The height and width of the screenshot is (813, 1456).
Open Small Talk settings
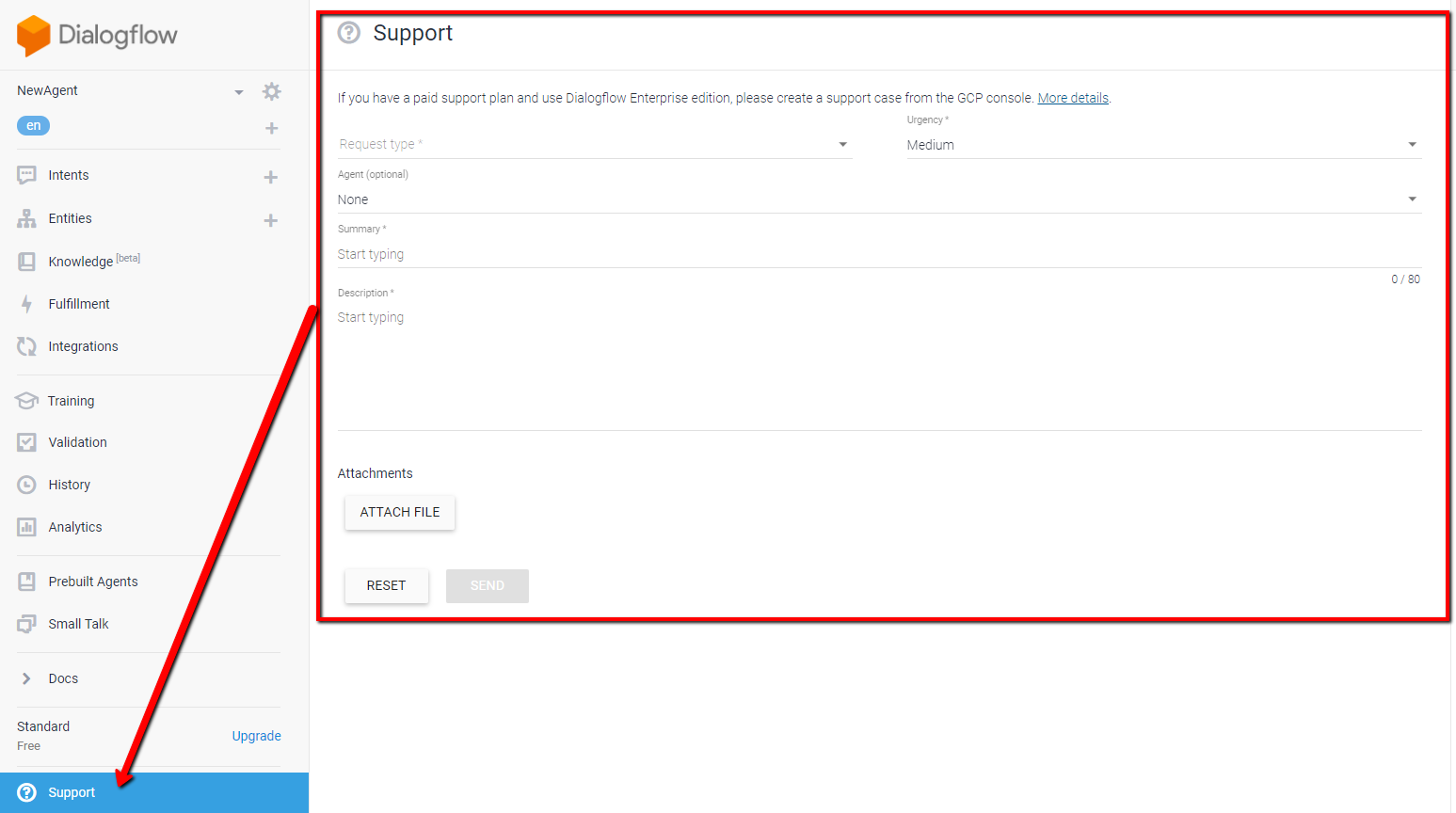[79, 624]
